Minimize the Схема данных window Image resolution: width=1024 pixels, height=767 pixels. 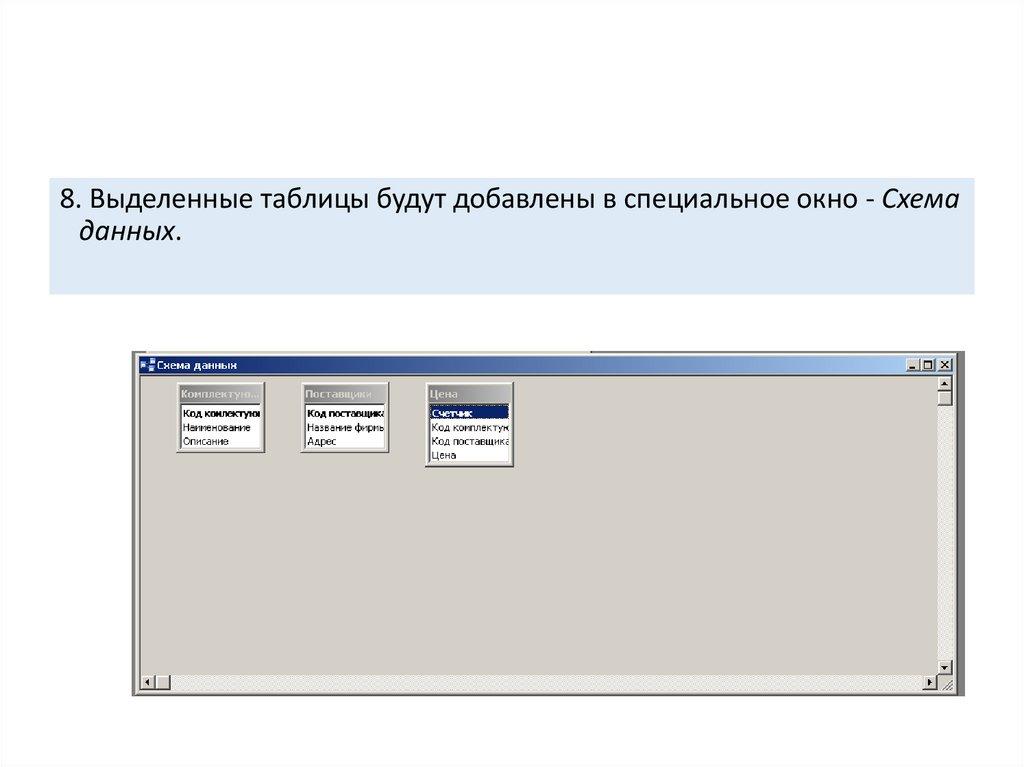[x=913, y=365]
